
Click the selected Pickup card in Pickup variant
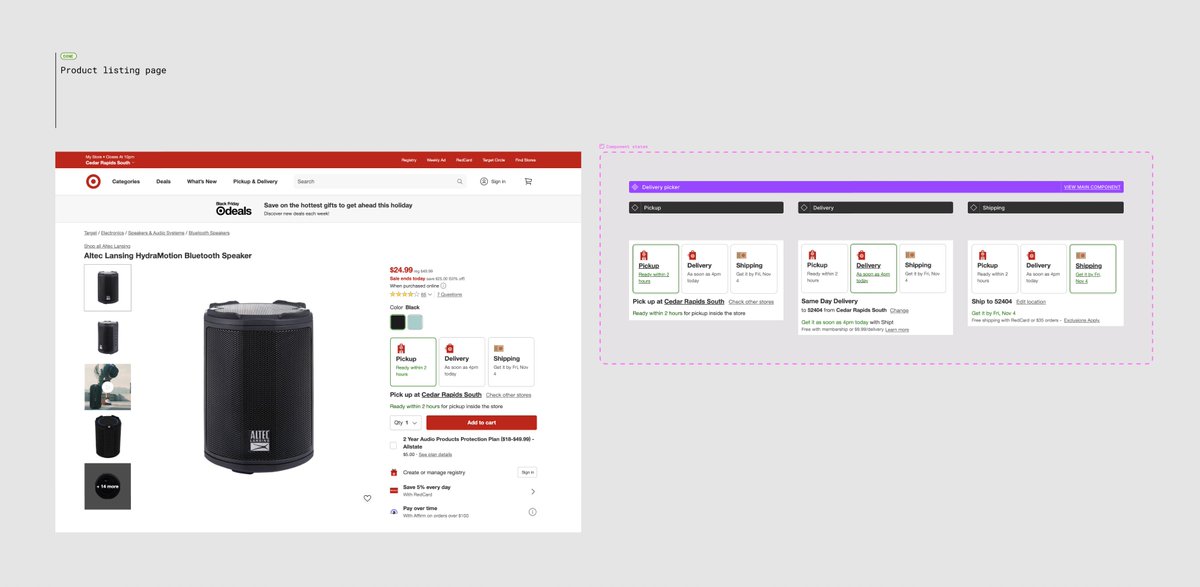pos(656,268)
